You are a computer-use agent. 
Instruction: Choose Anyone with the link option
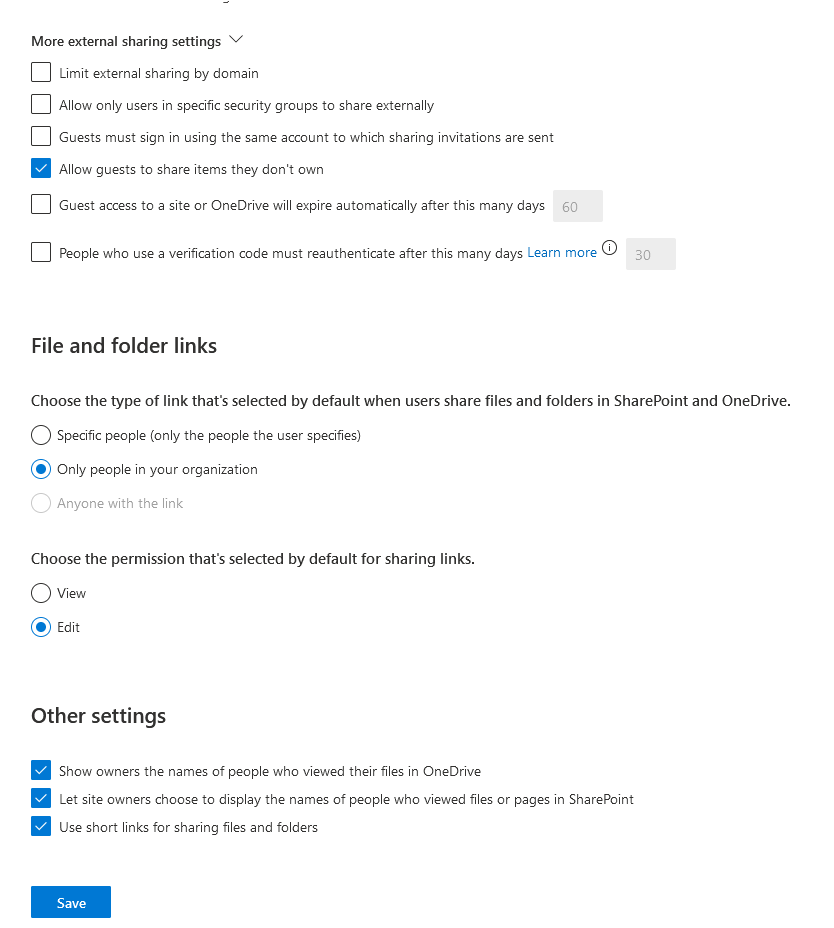pyautogui.click(x=41, y=503)
